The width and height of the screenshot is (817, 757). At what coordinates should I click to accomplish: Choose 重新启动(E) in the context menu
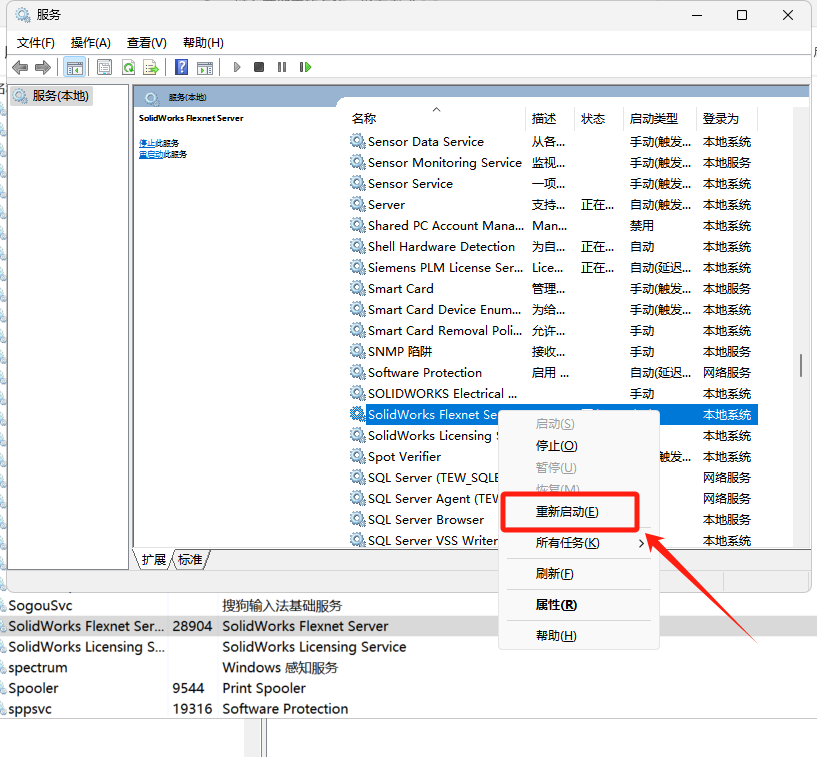[567, 512]
